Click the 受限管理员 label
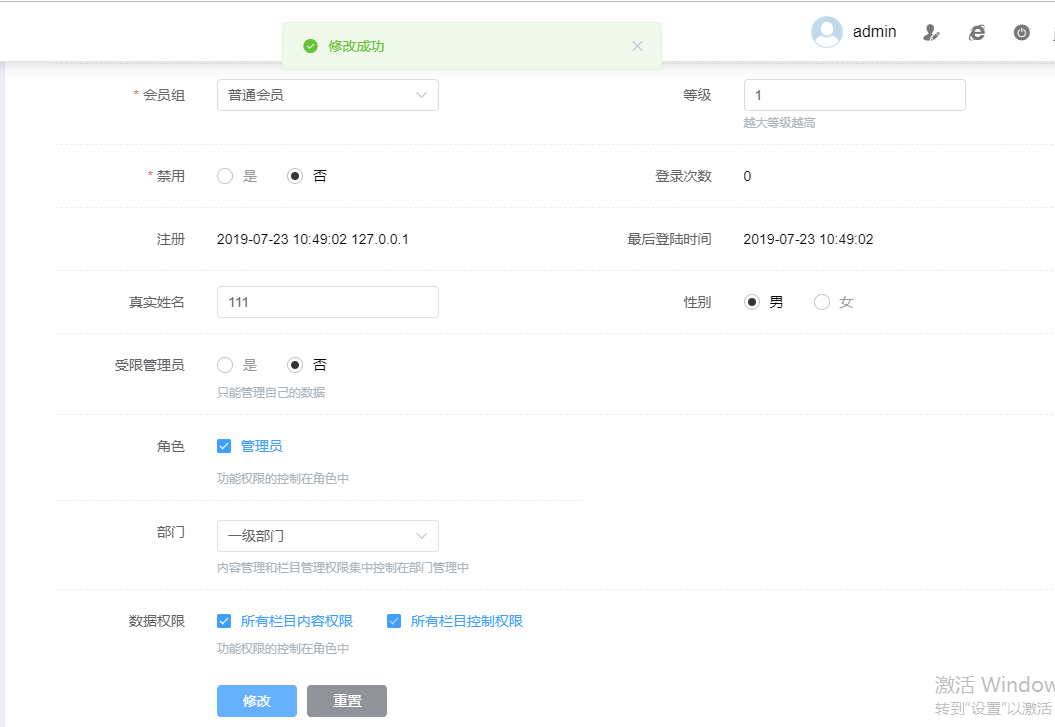Screen dimensions: 1055x727 (x=149, y=365)
